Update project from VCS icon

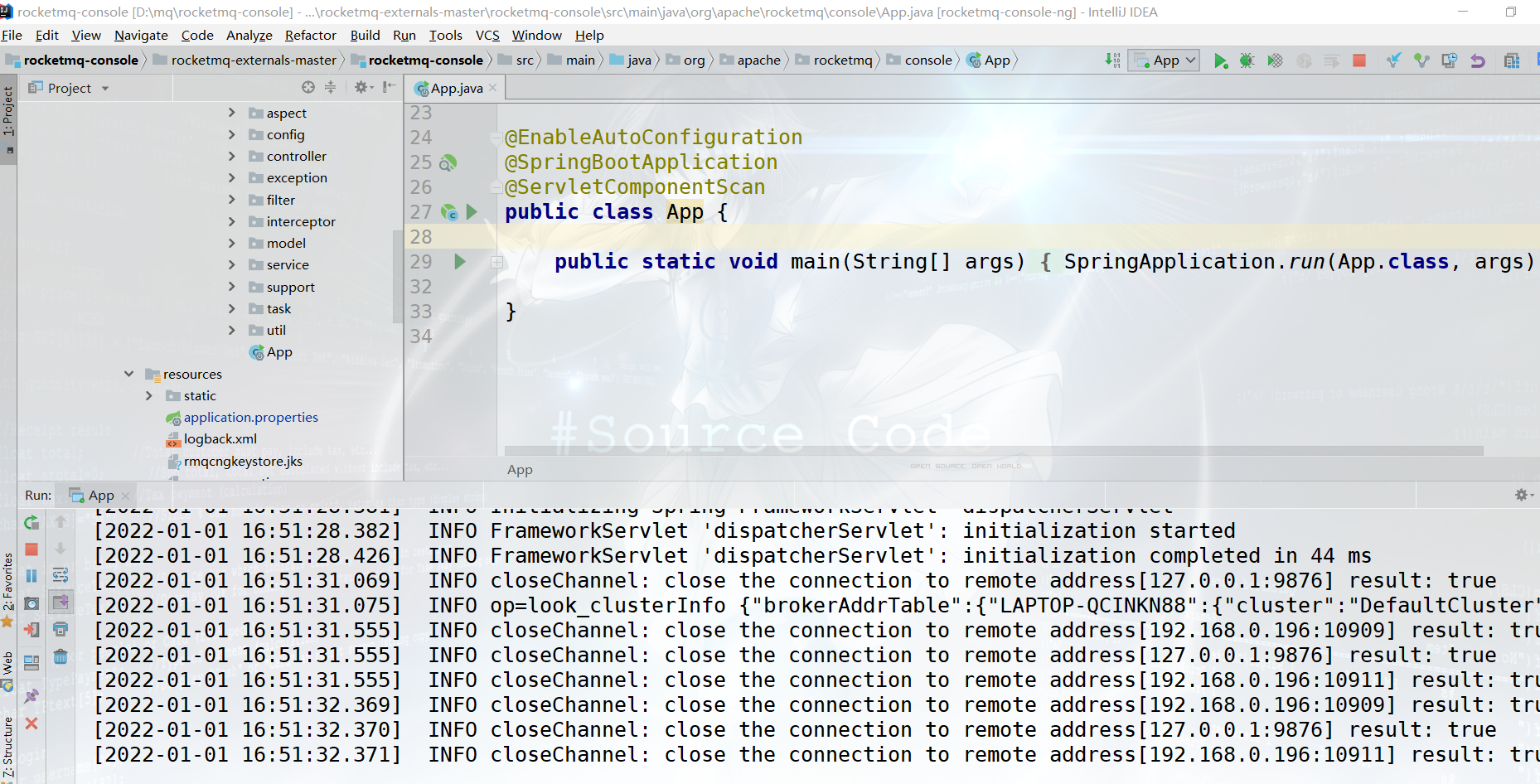pyautogui.click(x=1394, y=60)
